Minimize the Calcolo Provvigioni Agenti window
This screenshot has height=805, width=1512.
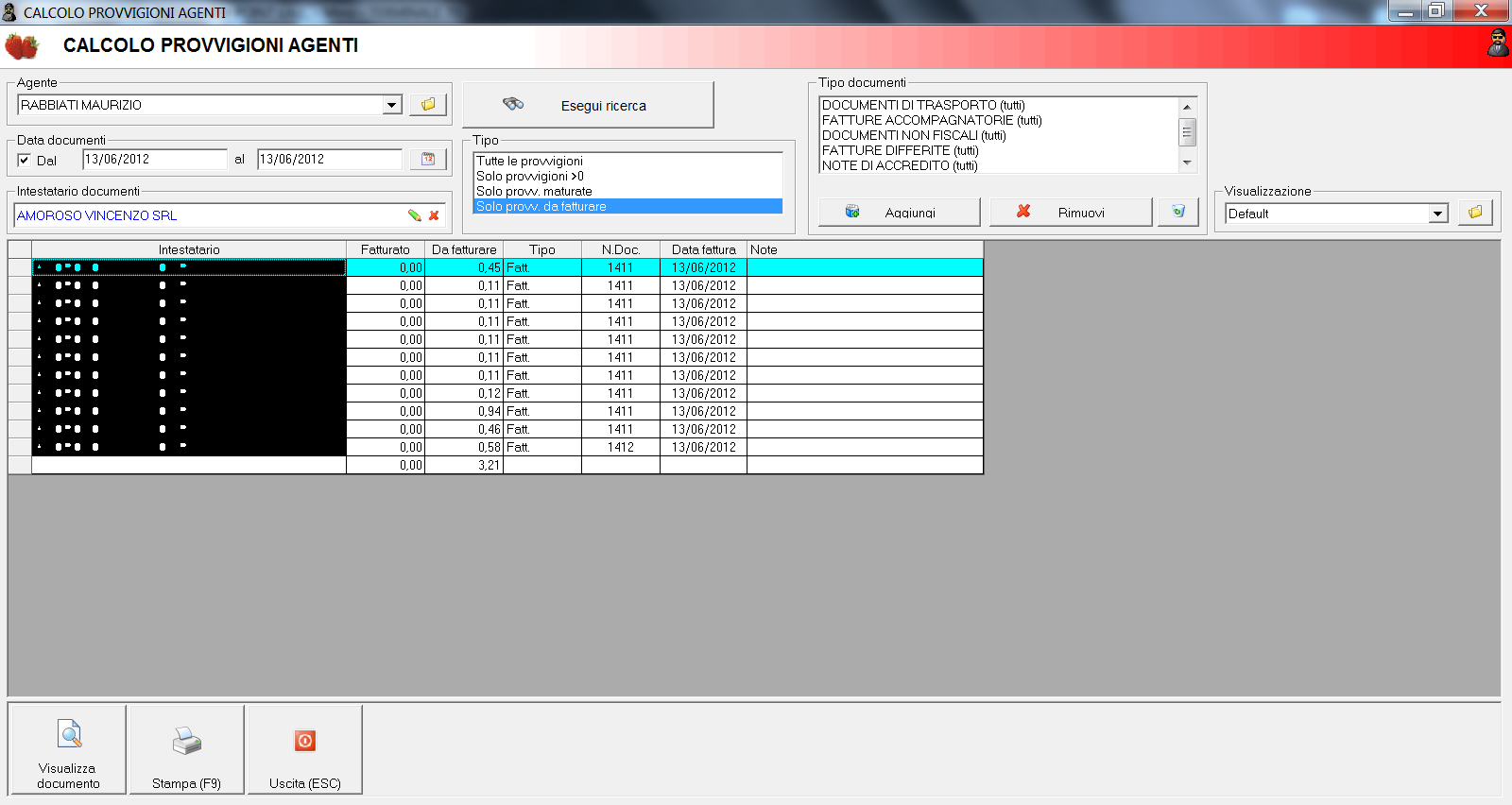coord(1405,11)
